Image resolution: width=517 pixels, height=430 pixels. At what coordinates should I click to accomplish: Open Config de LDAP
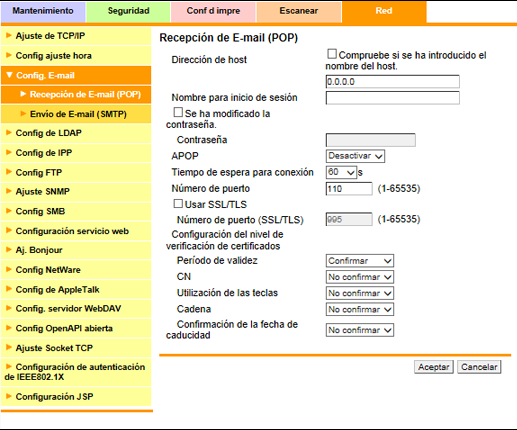[x=76, y=133]
